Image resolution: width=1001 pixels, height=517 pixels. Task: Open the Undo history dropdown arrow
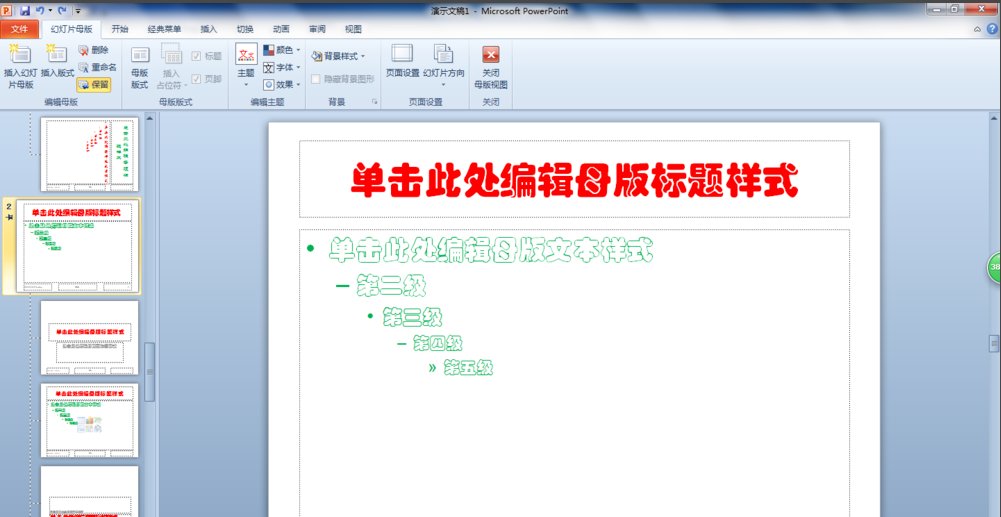coord(50,11)
